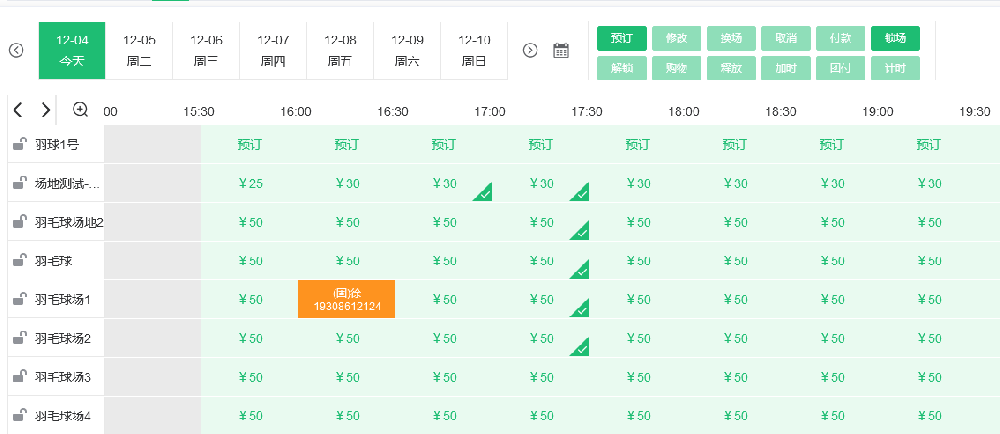Click 预订 for 羽球1号 at 16:00

pos(347,145)
